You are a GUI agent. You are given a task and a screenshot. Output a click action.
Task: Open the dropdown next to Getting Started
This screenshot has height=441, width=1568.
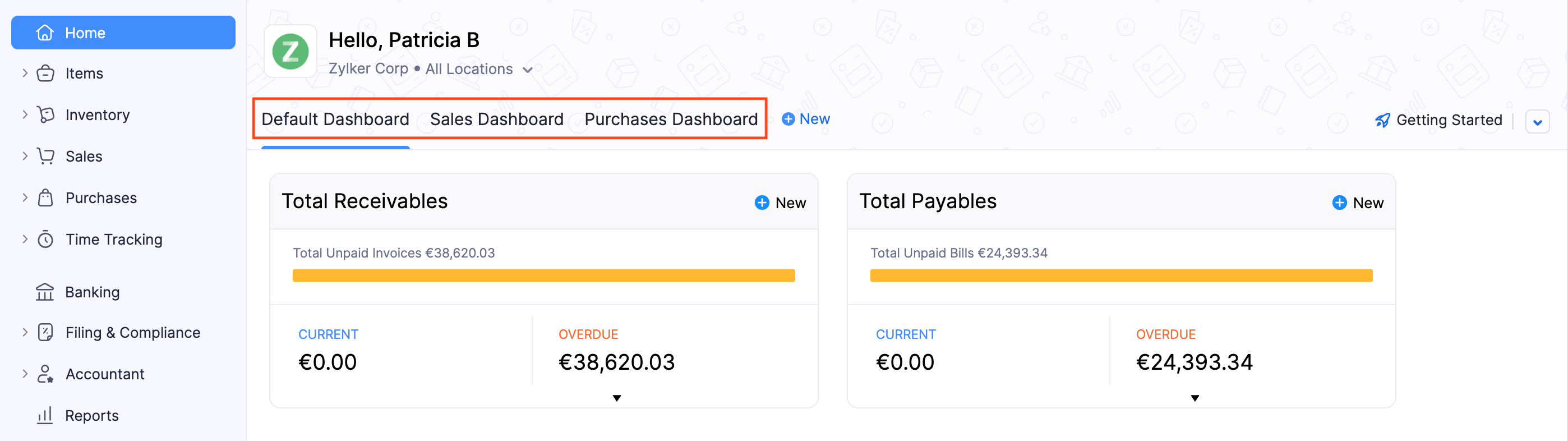pyautogui.click(x=1537, y=122)
